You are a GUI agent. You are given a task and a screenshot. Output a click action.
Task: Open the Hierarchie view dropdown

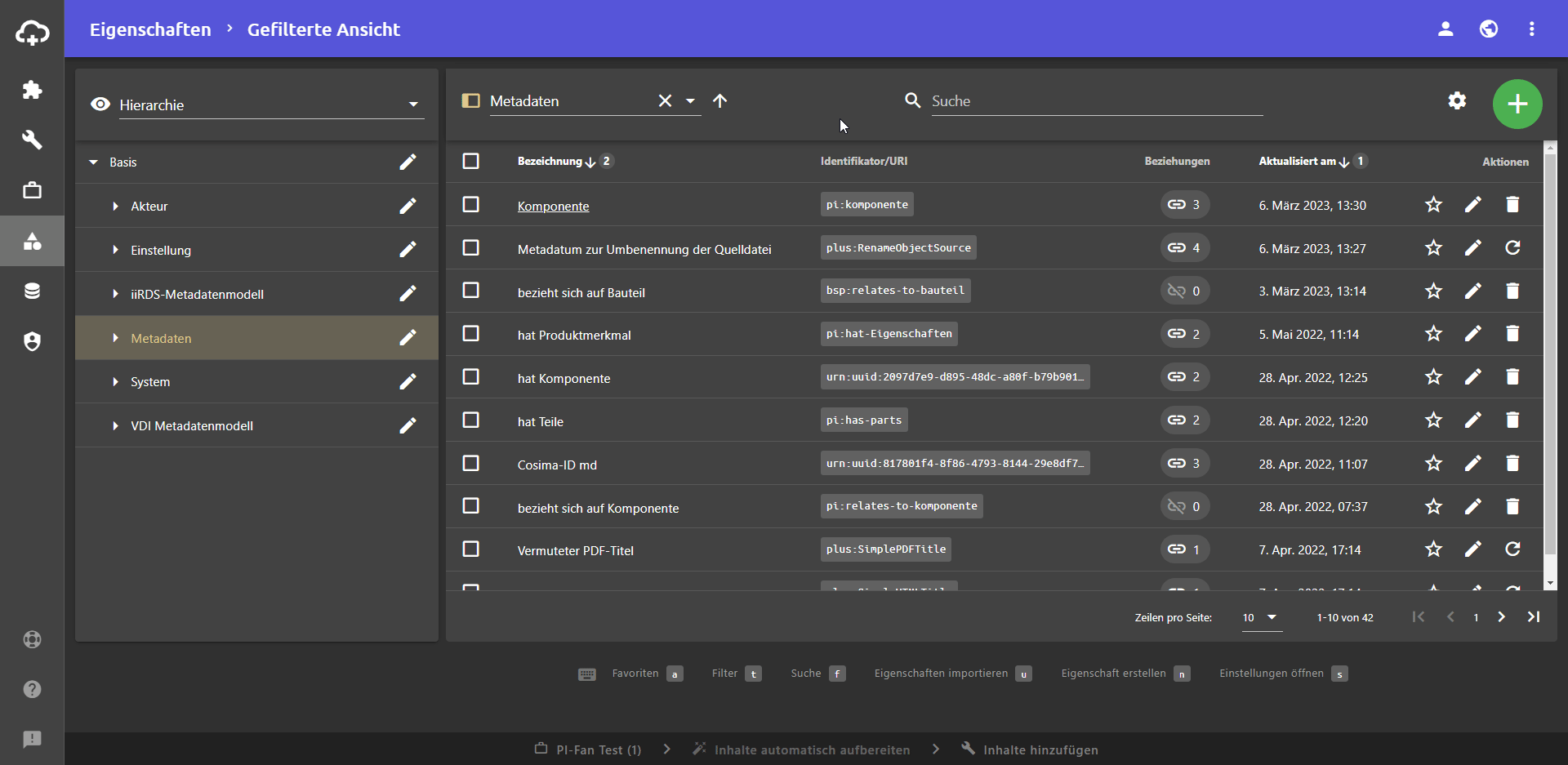[271, 105]
